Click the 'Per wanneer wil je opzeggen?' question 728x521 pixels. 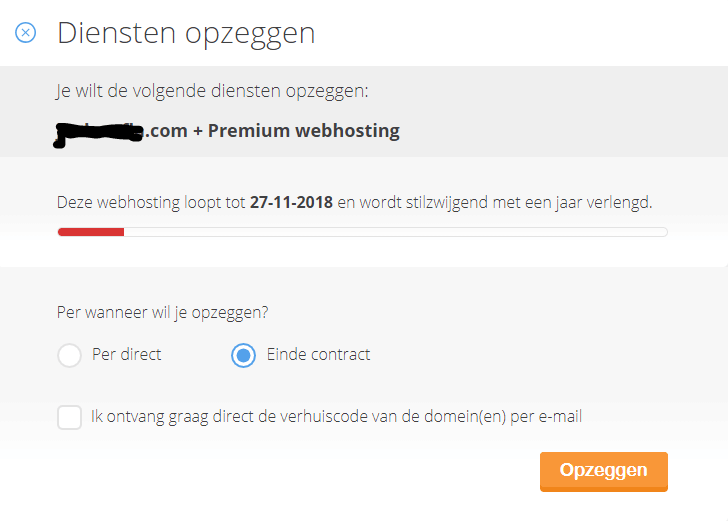click(x=163, y=311)
